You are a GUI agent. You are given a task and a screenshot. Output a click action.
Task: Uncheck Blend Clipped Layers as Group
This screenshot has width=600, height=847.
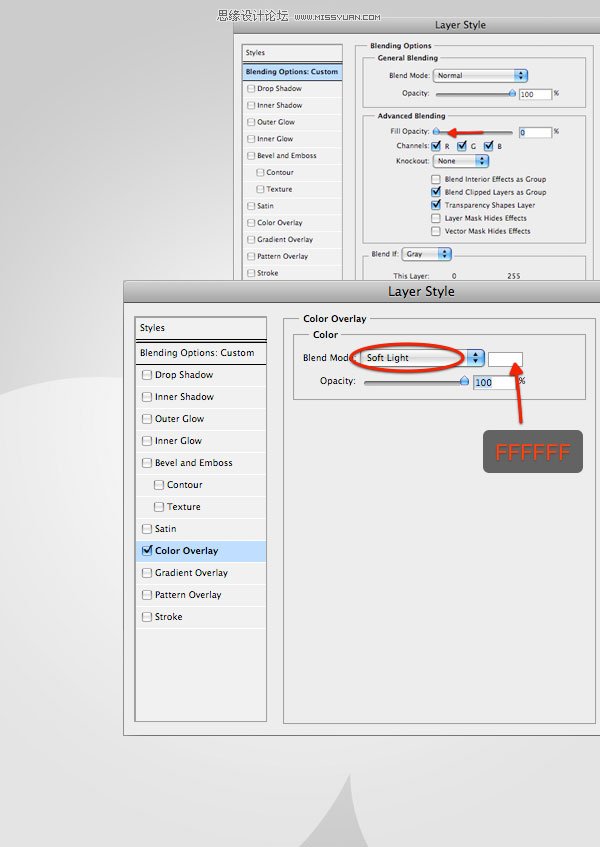click(x=436, y=192)
